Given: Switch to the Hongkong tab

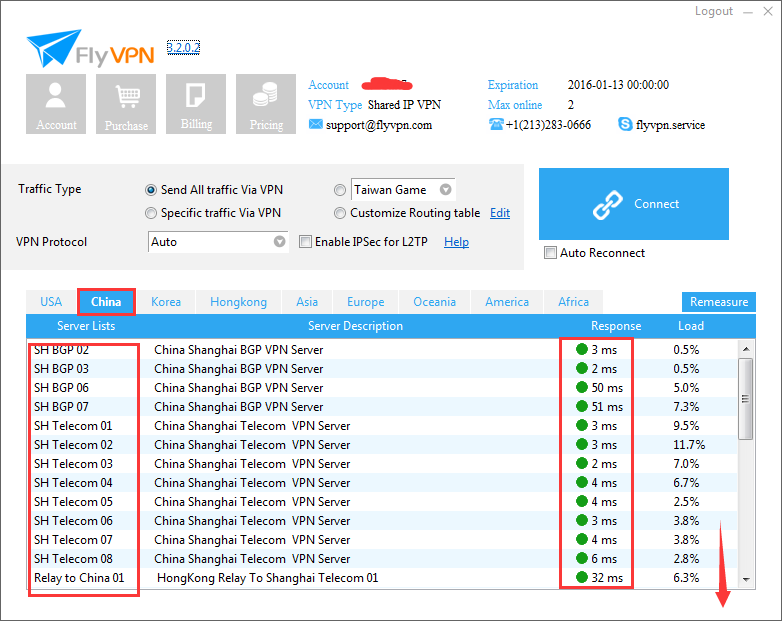Looking at the screenshot, I should pos(238,302).
